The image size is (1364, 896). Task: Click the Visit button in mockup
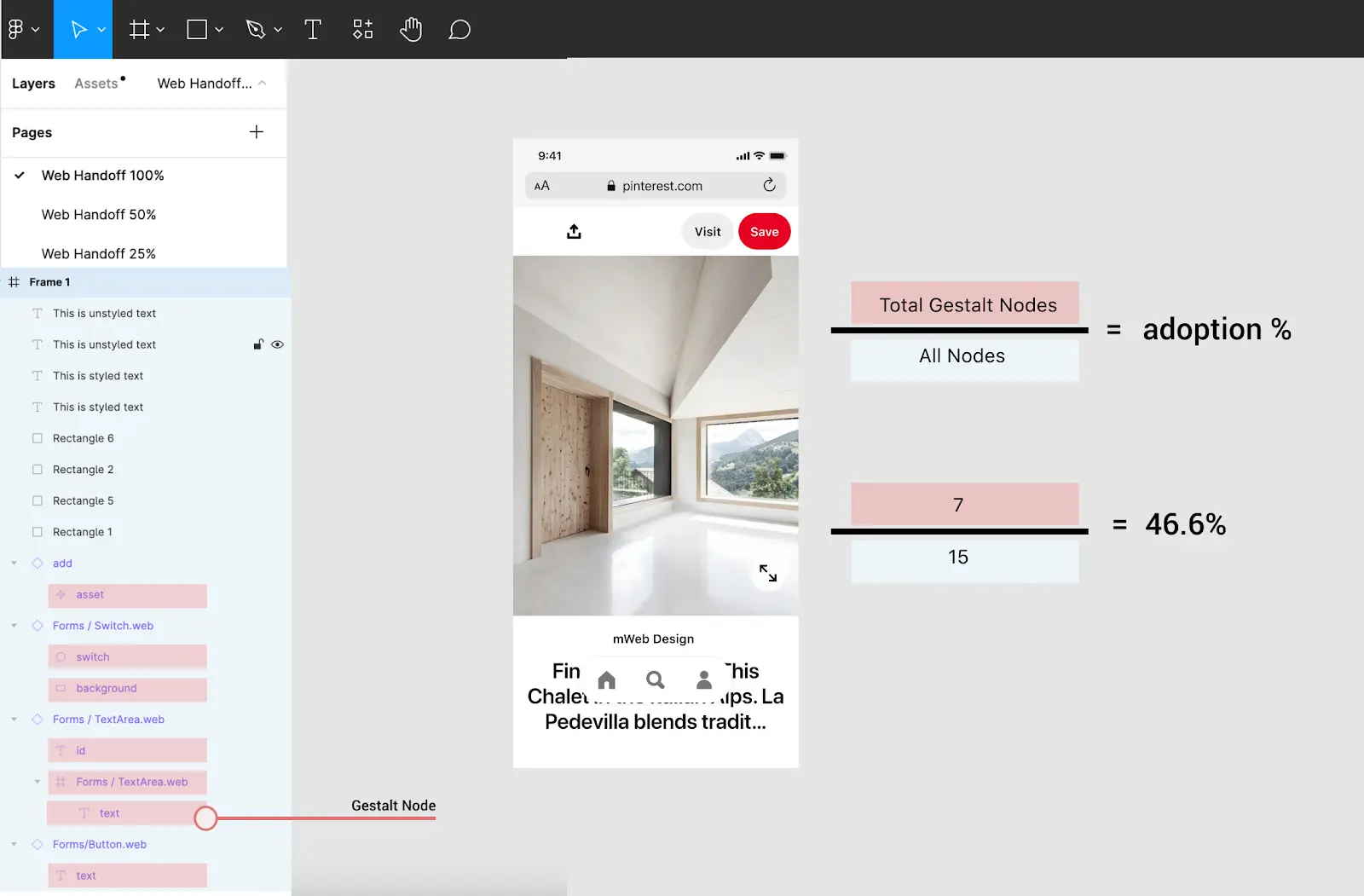708,232
